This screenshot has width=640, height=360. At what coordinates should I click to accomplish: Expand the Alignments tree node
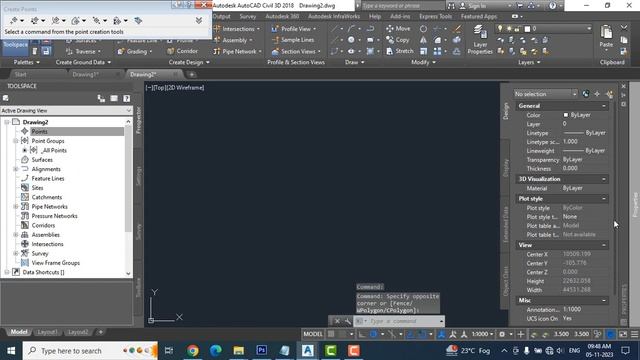click(x=16, y=169)
